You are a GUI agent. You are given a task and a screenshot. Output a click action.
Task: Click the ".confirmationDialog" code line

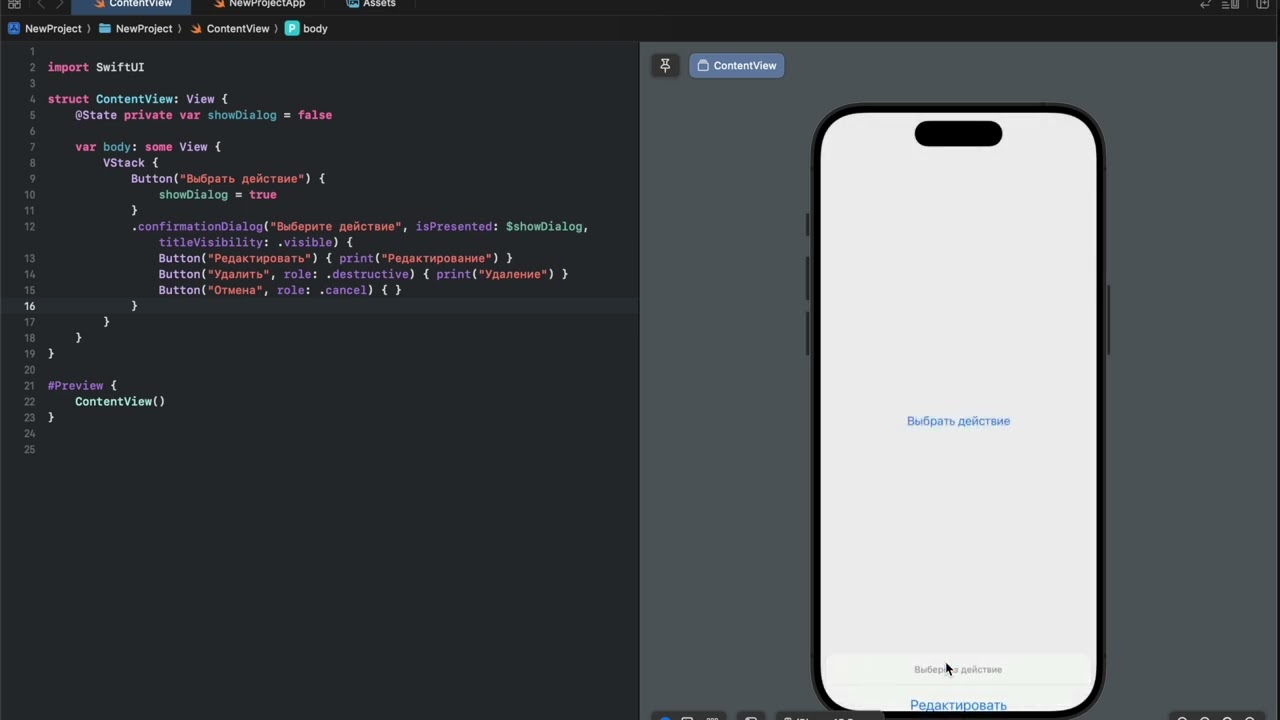(x=360, y=227)
